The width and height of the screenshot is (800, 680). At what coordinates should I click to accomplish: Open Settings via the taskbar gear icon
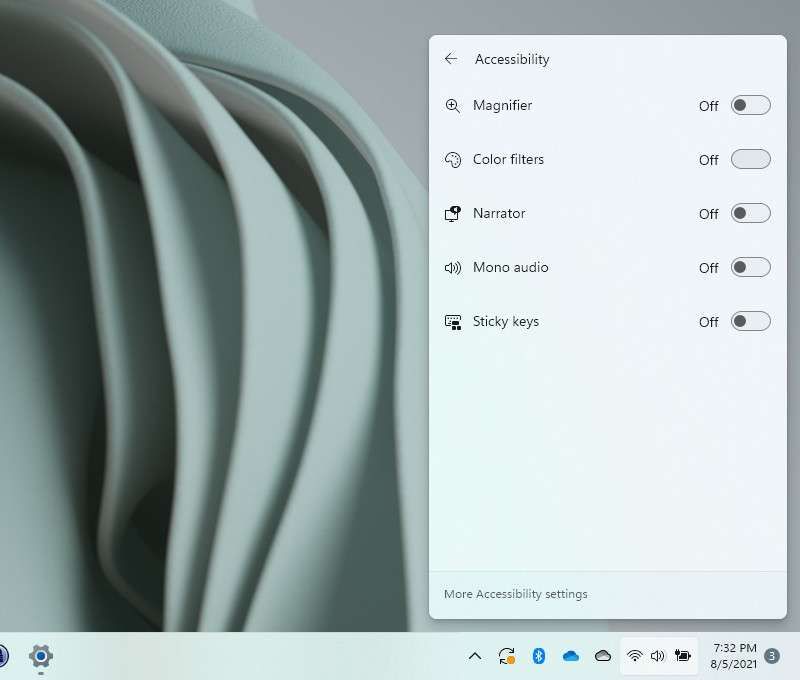pos(40,656)
